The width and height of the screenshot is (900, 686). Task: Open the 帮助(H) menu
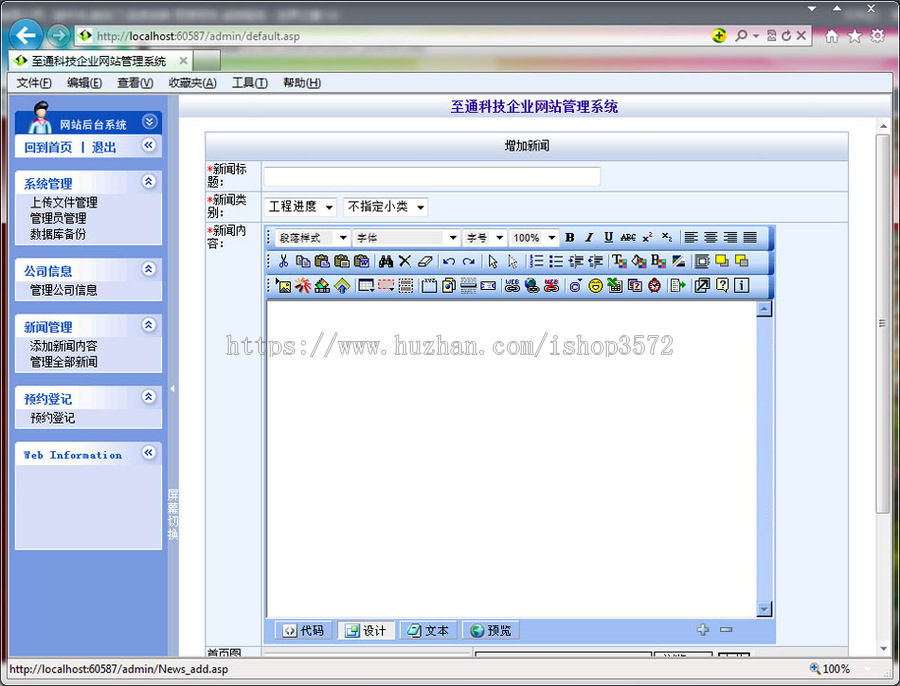click(x=302, y=83)
